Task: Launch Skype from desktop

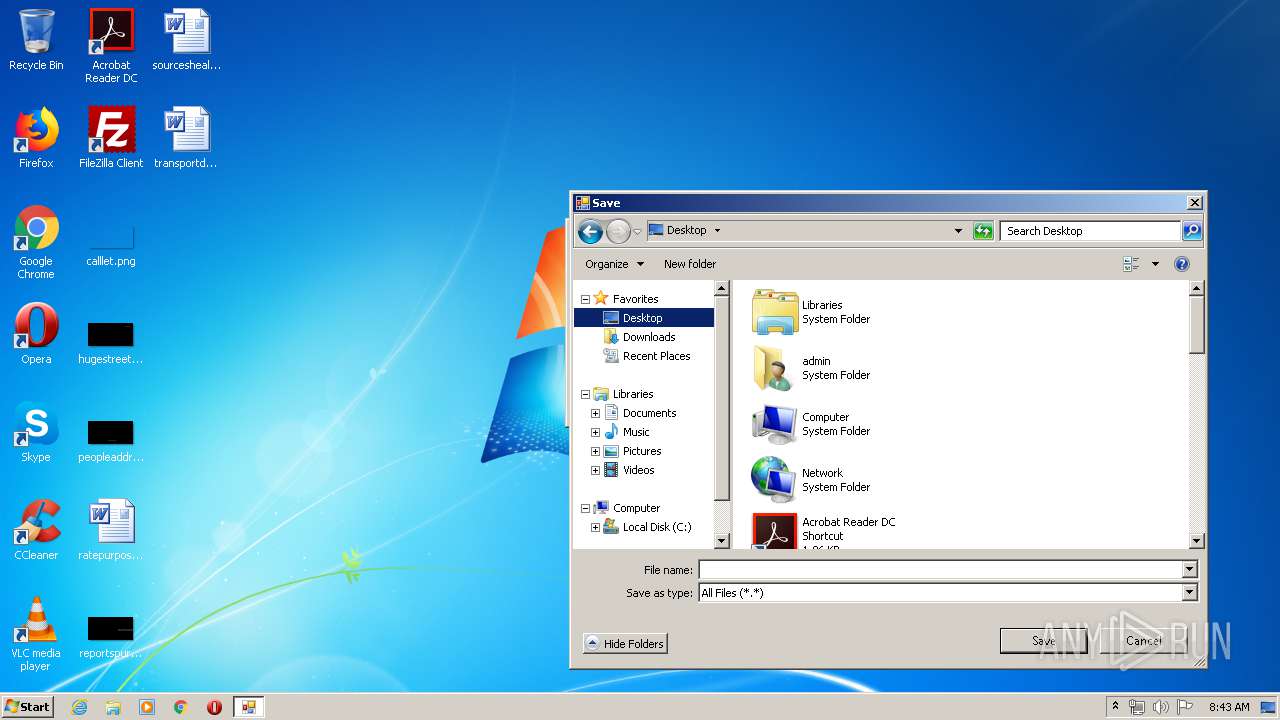Action: (36, 432)
